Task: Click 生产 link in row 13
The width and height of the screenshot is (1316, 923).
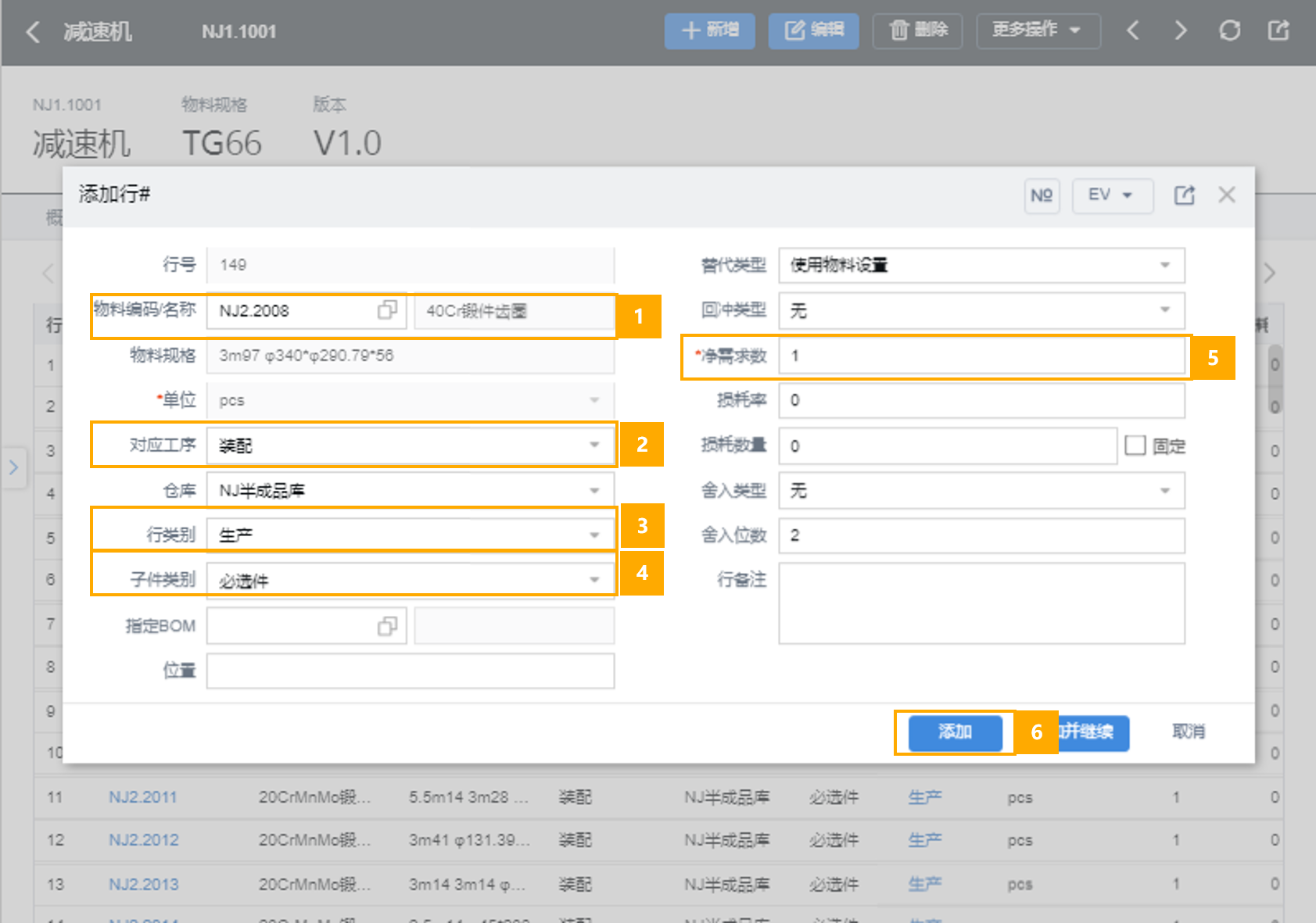Action: coord(924,884)
